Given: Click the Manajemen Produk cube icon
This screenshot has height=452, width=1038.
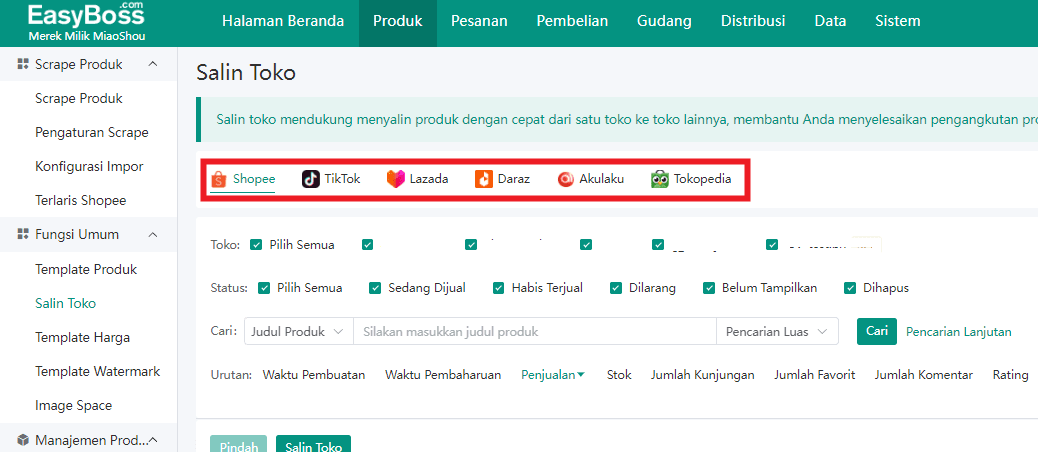Looking at the screenshot, I should (23, 440).
